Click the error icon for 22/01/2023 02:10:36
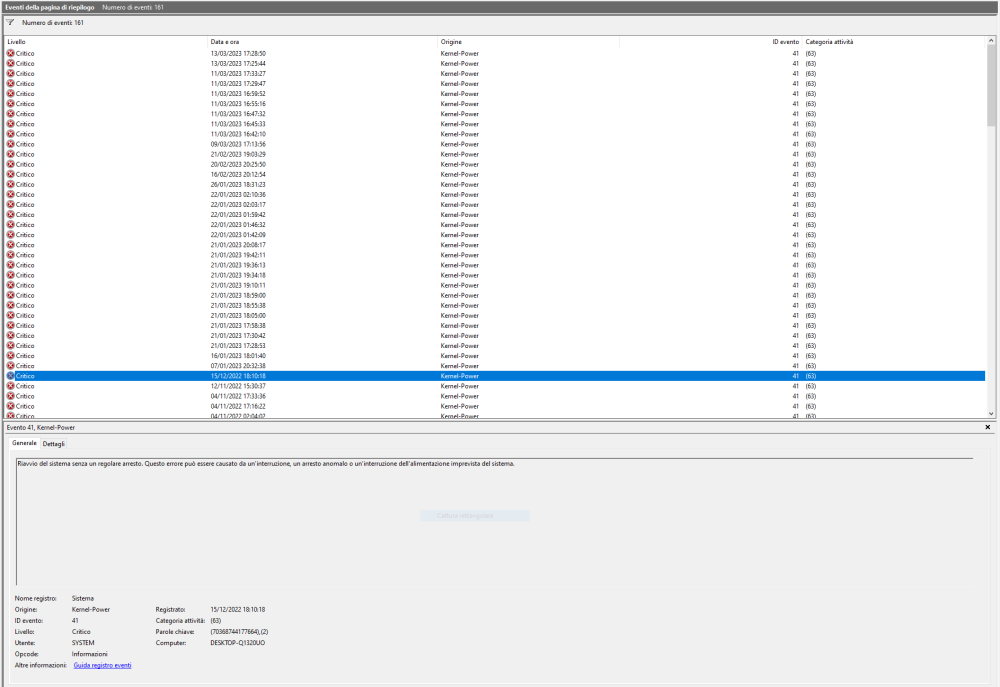 [x=10, y=195]
